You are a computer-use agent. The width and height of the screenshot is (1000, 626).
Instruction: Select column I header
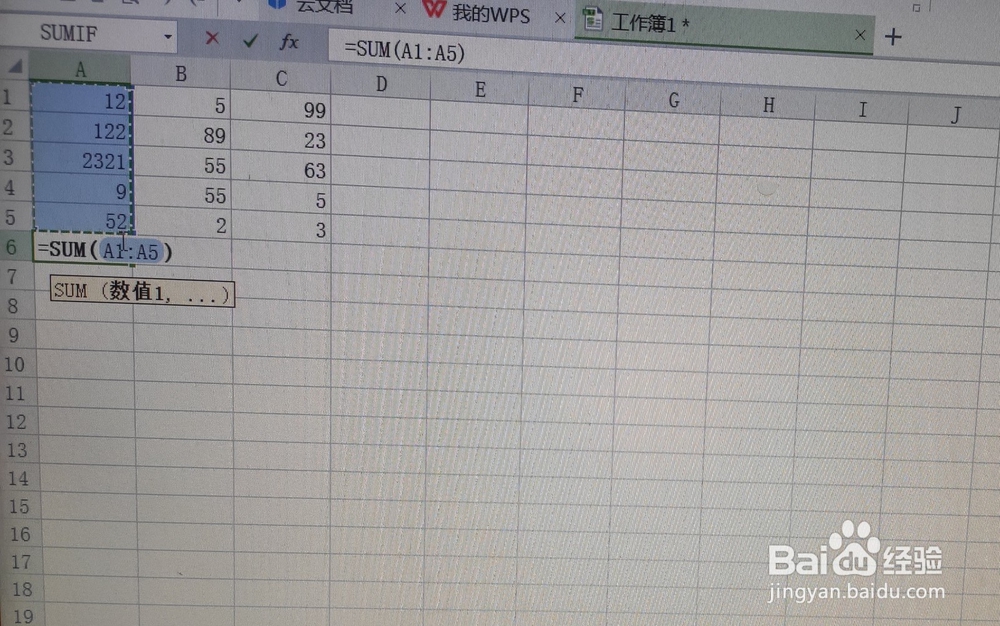[862, 110]
